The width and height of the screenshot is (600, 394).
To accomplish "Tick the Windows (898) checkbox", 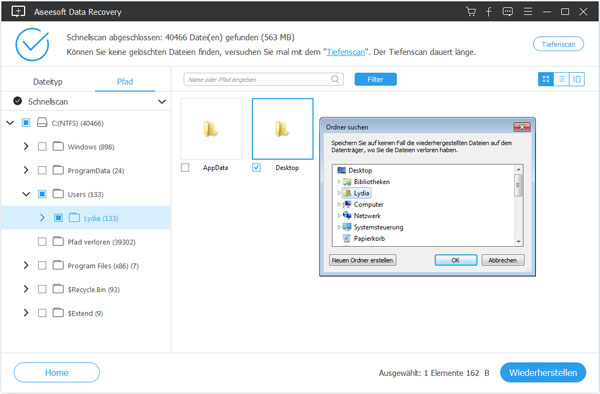I will pyautogui.click(x=42, y=147).
